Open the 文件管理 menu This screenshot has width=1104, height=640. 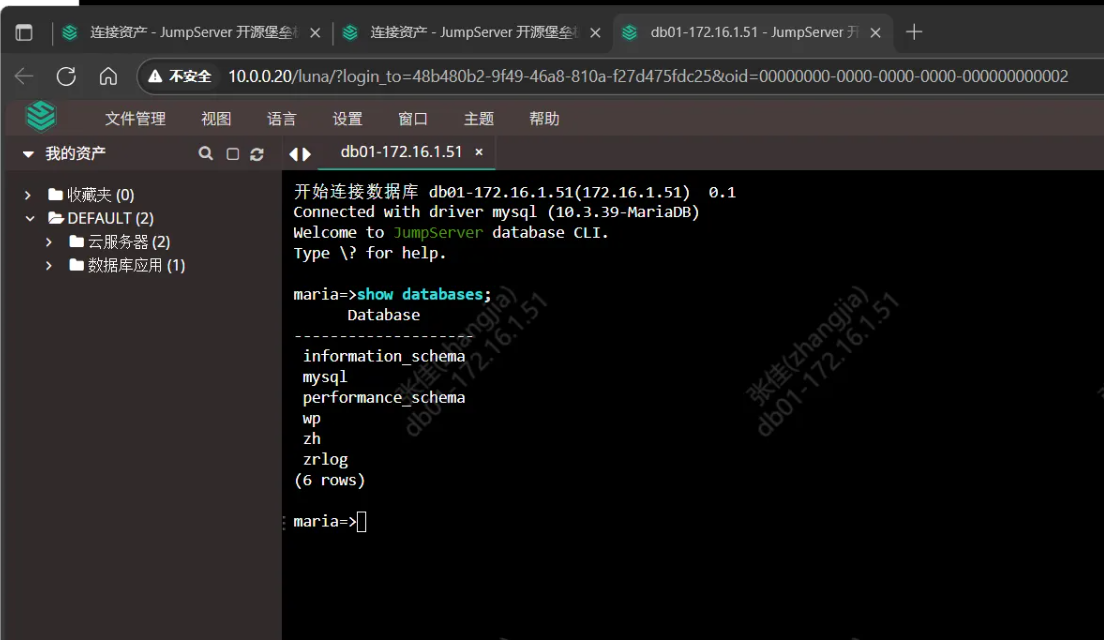click(x=136, y=119)
